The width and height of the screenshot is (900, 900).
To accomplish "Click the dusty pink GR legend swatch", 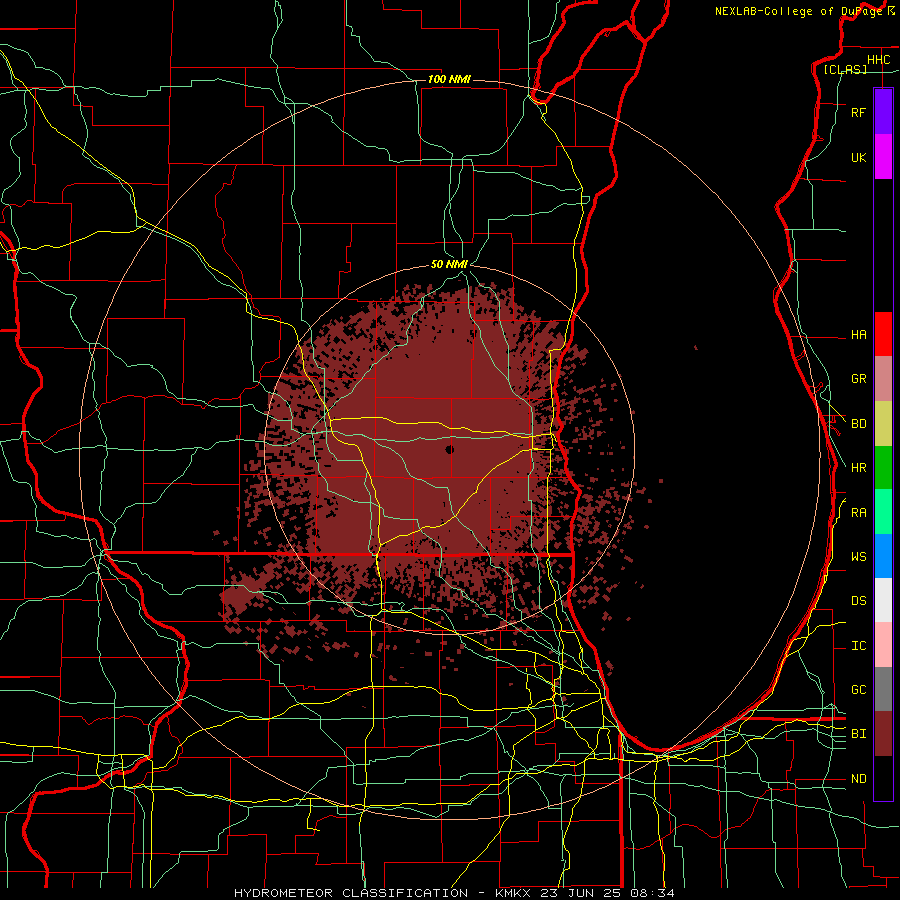I will tap(883, 379).
